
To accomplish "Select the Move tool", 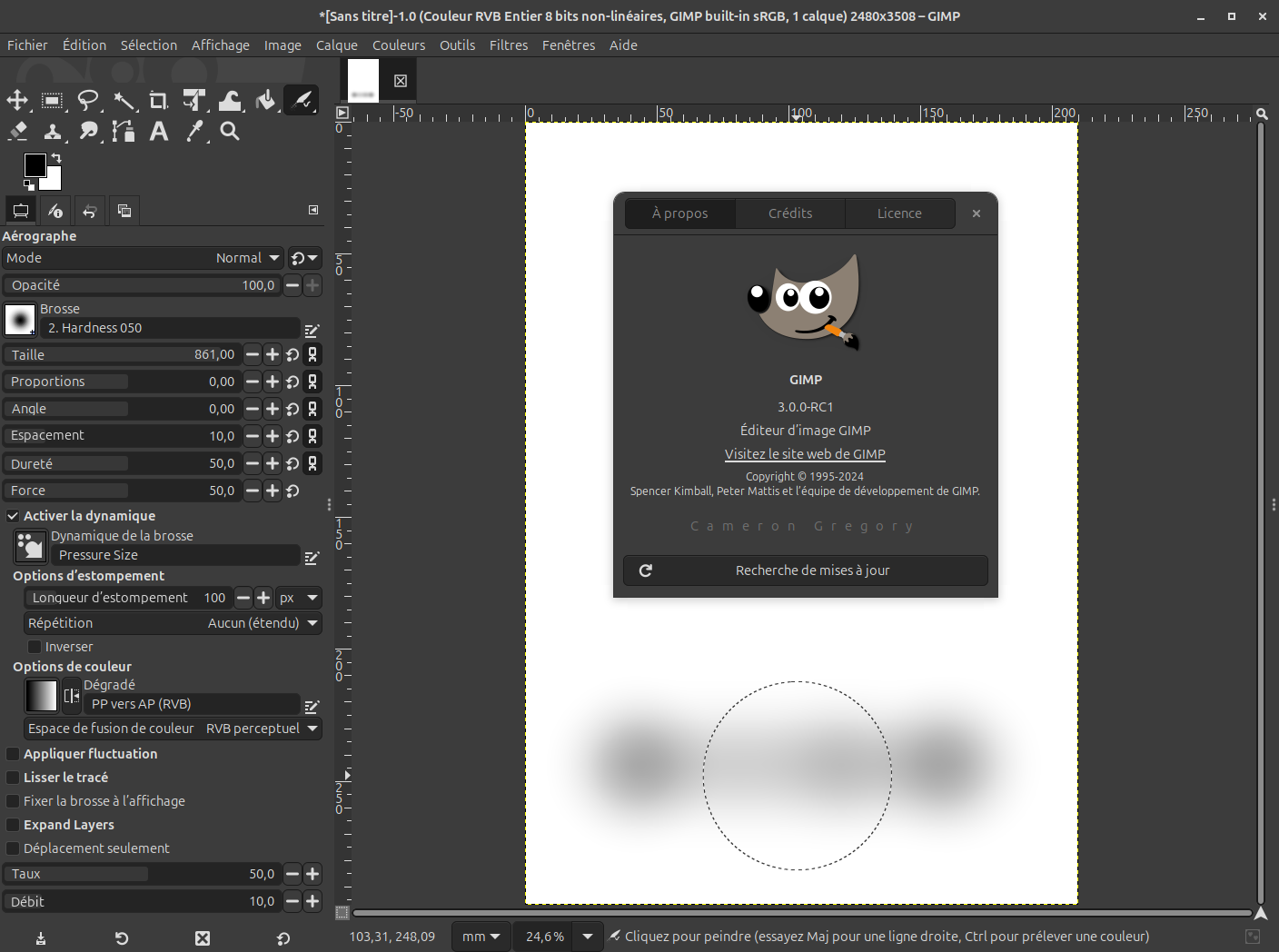I will [x=17, y=100].
